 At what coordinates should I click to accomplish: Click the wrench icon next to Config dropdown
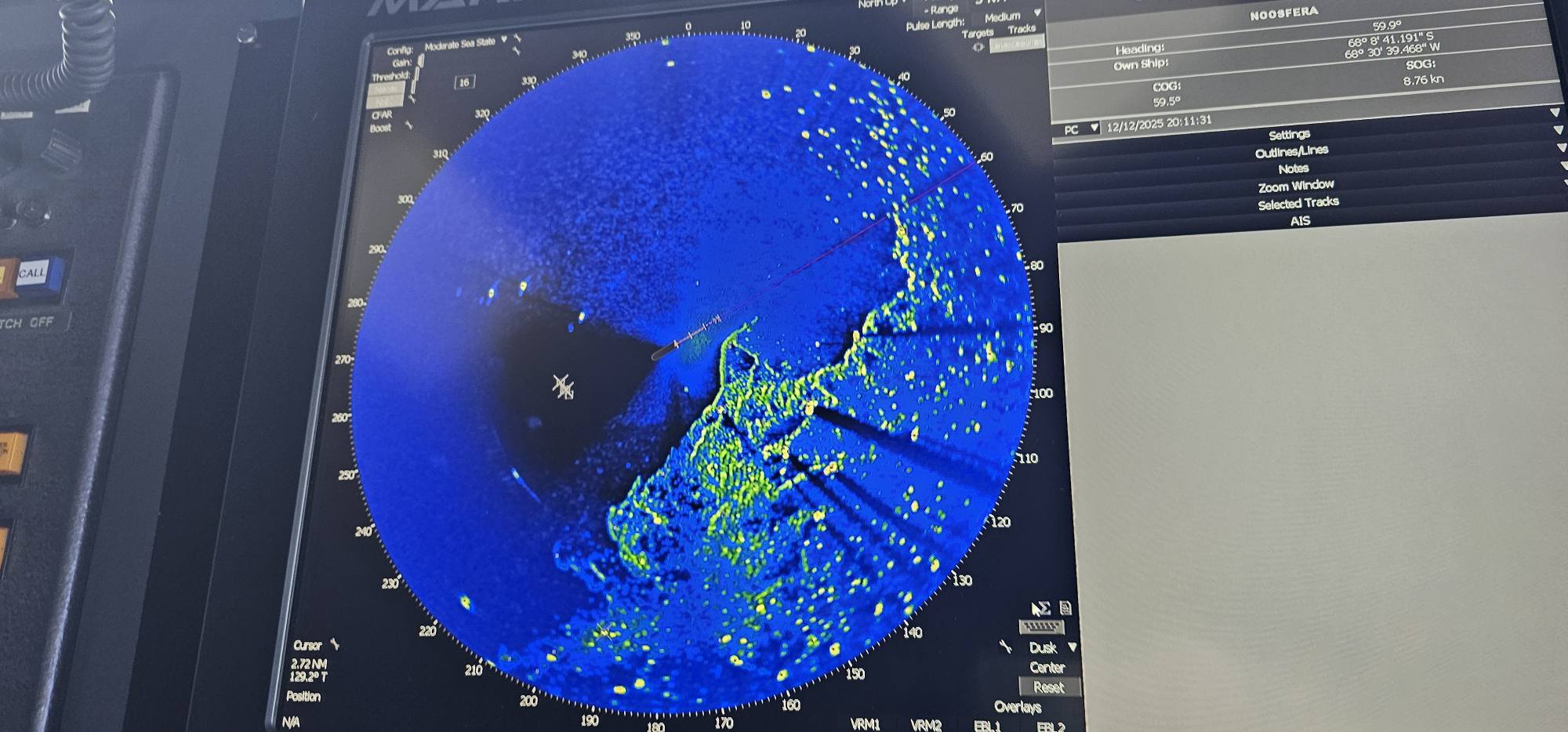pos(517,38)
